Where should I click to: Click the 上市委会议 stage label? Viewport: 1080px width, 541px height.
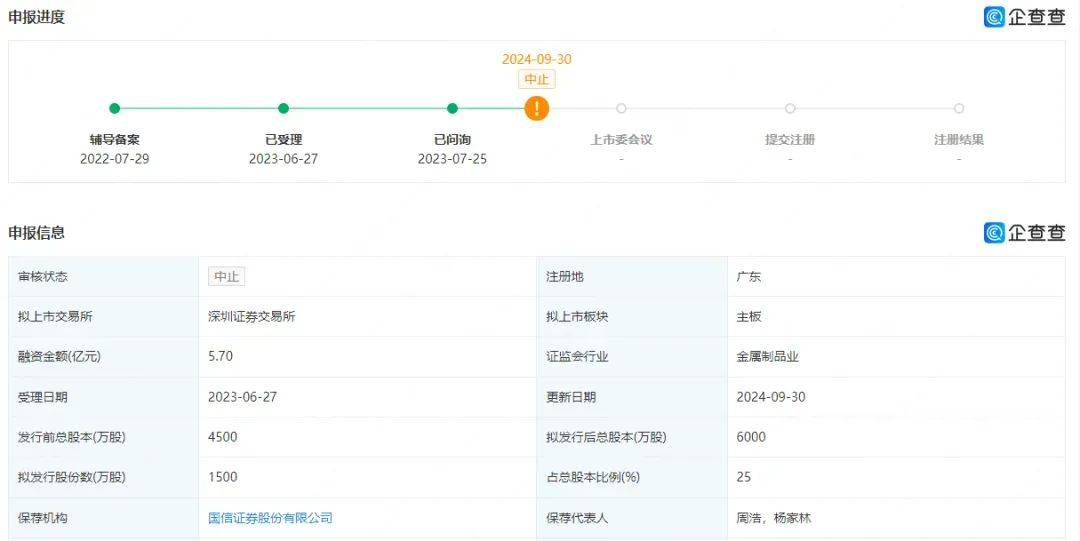621,139
